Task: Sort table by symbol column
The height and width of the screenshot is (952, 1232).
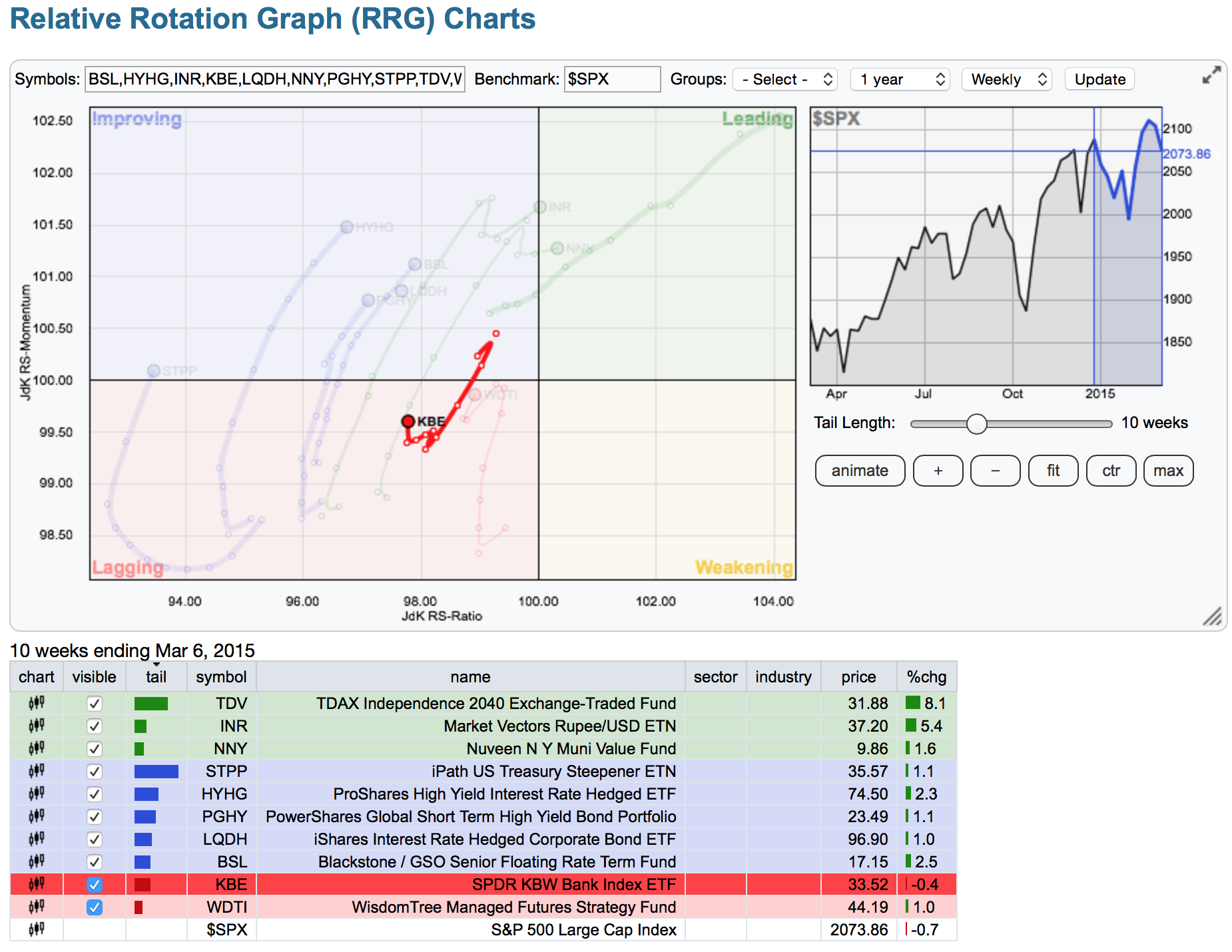Action: (222, 677)
